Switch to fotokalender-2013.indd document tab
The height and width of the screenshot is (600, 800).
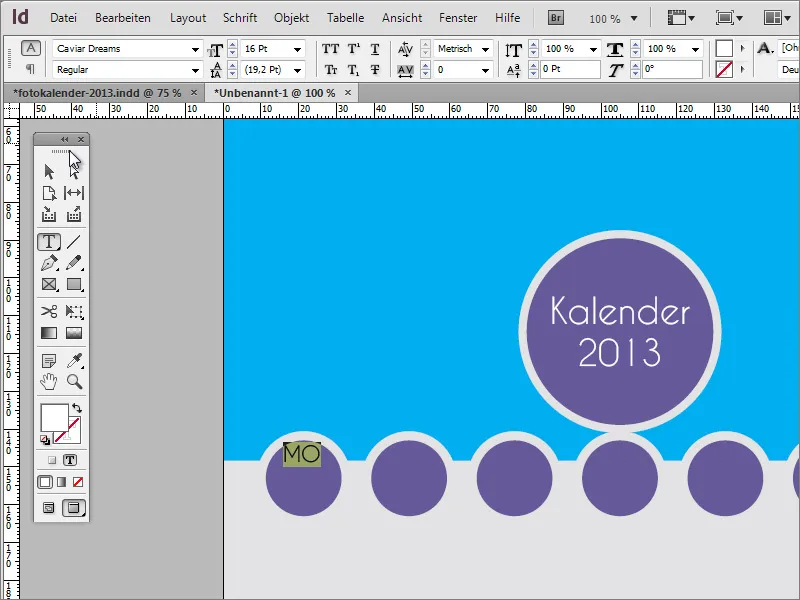click(x=97, y=93)
